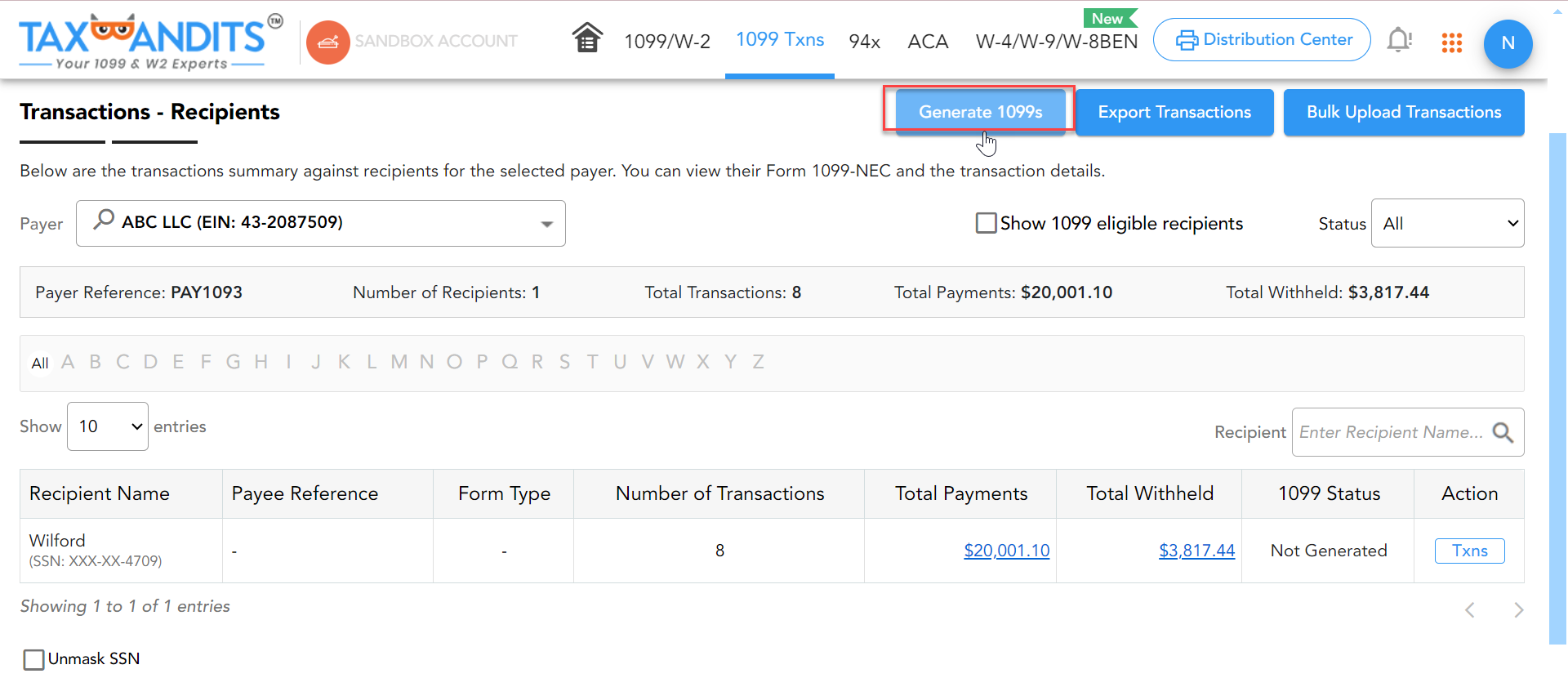
Task: Click the Number of Transactions header
Action: [719, 493]
